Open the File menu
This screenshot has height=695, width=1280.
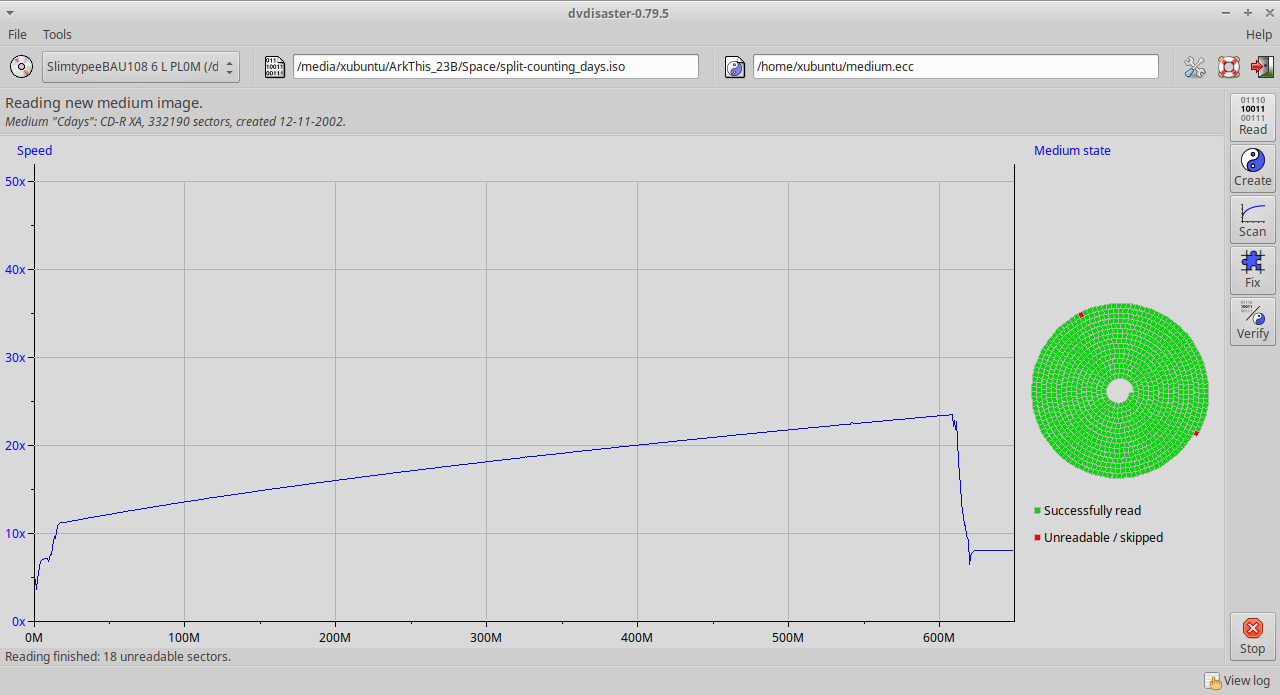tap(17, 35)
